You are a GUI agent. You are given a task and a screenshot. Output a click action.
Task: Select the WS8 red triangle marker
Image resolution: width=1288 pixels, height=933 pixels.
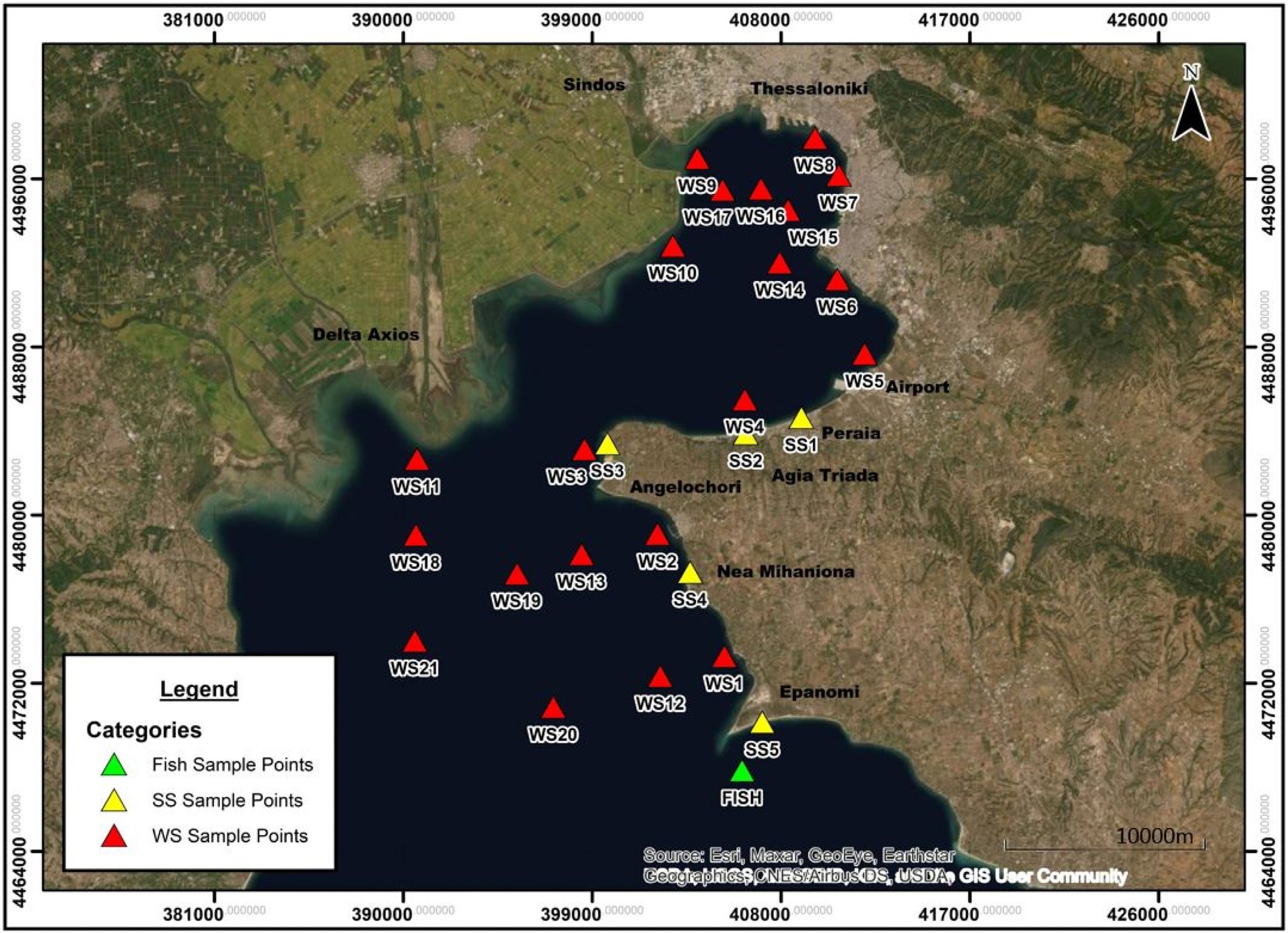pos(815,140)
